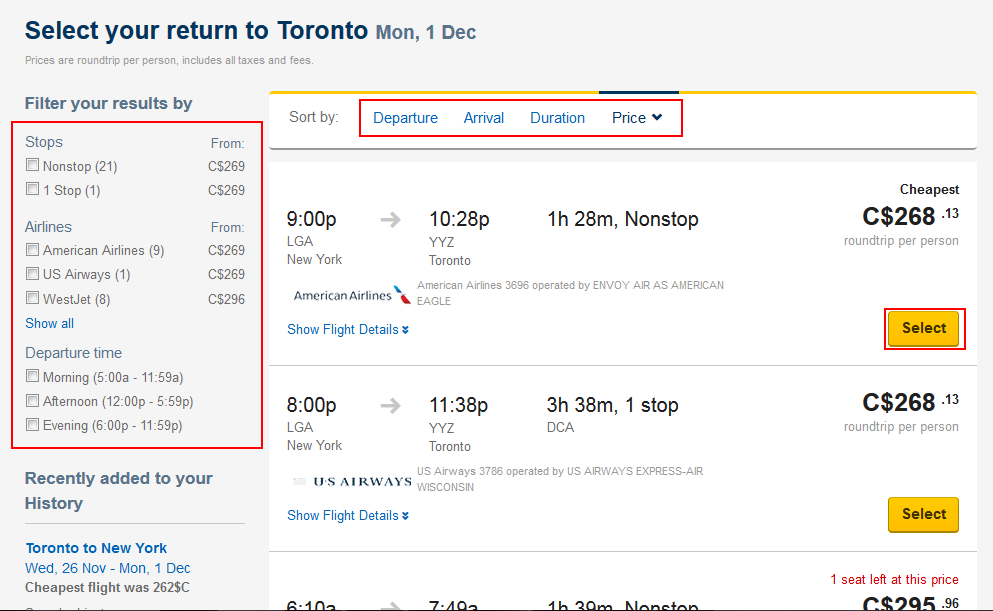The width and height of the screenshot is (993, 611).
Task: Click the American Airlines logo
Action: point(352,295)
